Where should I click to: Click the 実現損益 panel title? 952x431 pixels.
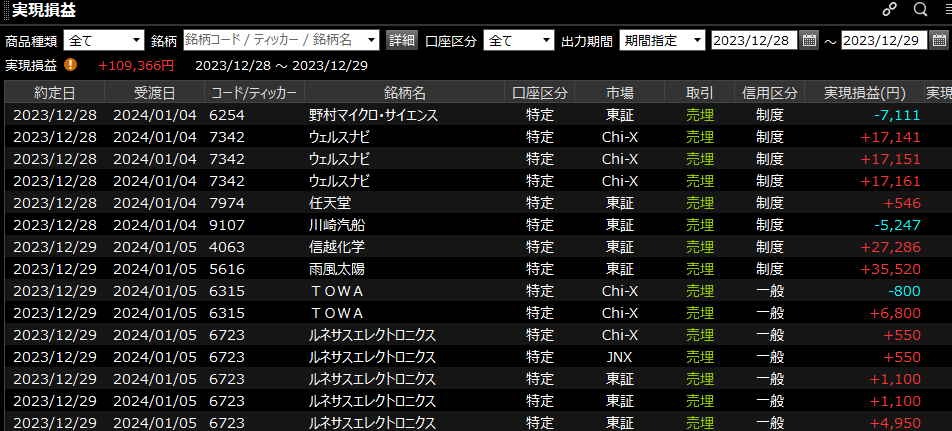[x=44, y=10]
